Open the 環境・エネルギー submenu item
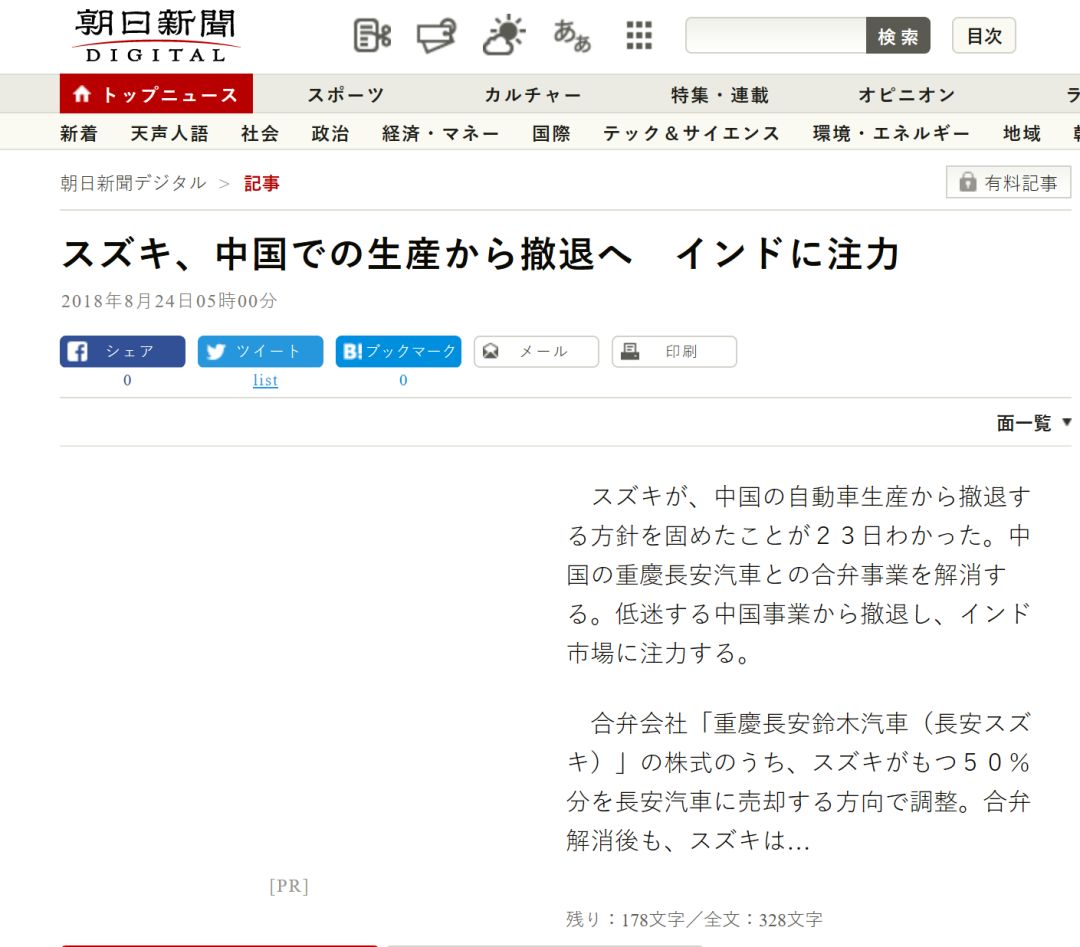The width and height of the screenshot is (1080, 947). [891, 133]
